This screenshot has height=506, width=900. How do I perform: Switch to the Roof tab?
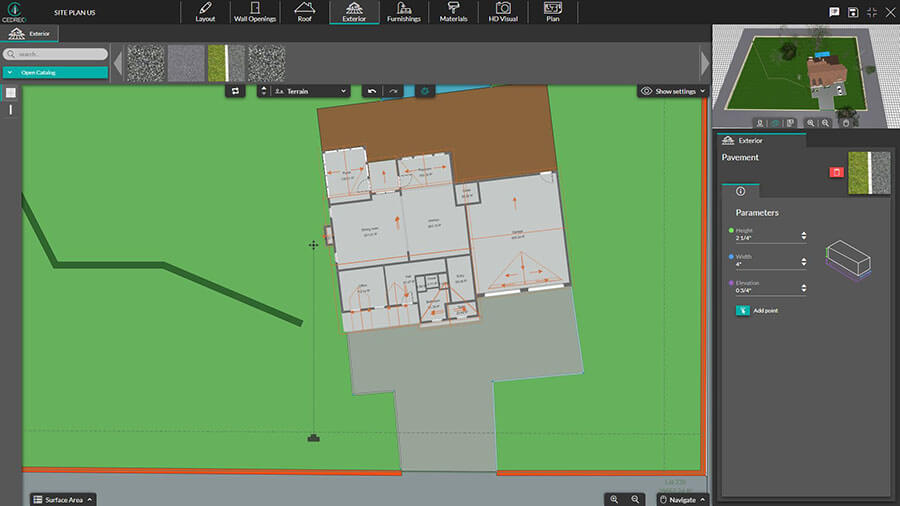304,12
